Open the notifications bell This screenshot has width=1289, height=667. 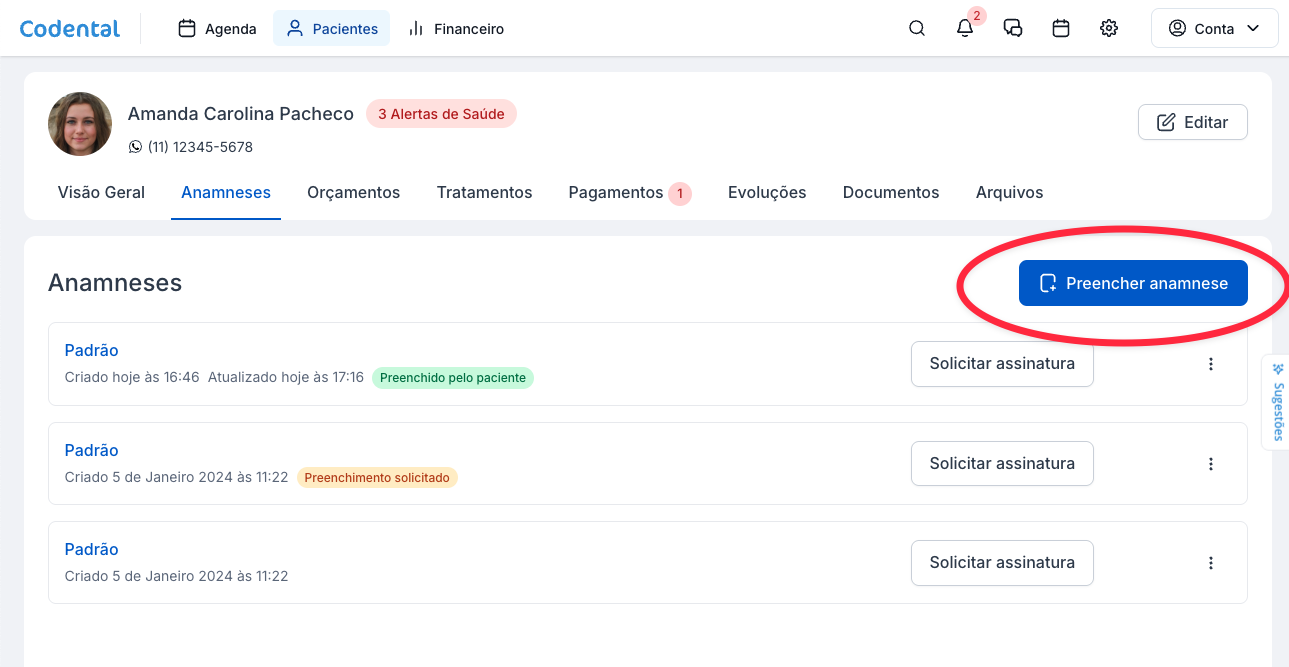click(964, 28)
